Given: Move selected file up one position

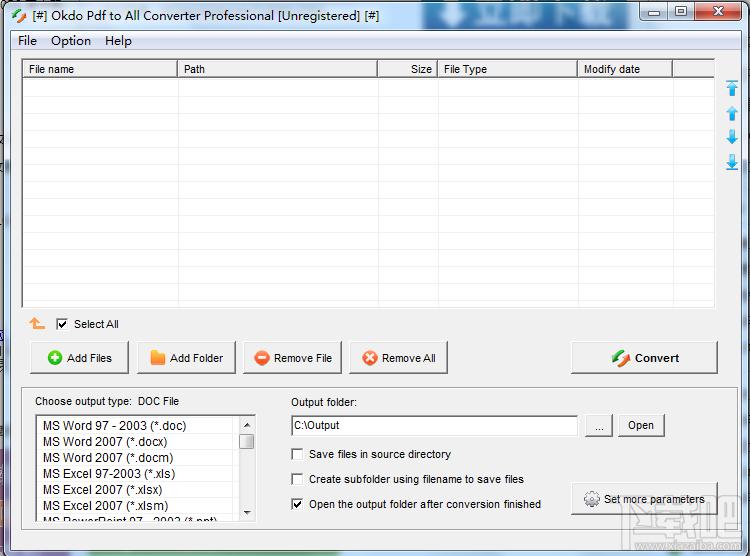Looking at the screenshot, I should (x=731, y=113).
